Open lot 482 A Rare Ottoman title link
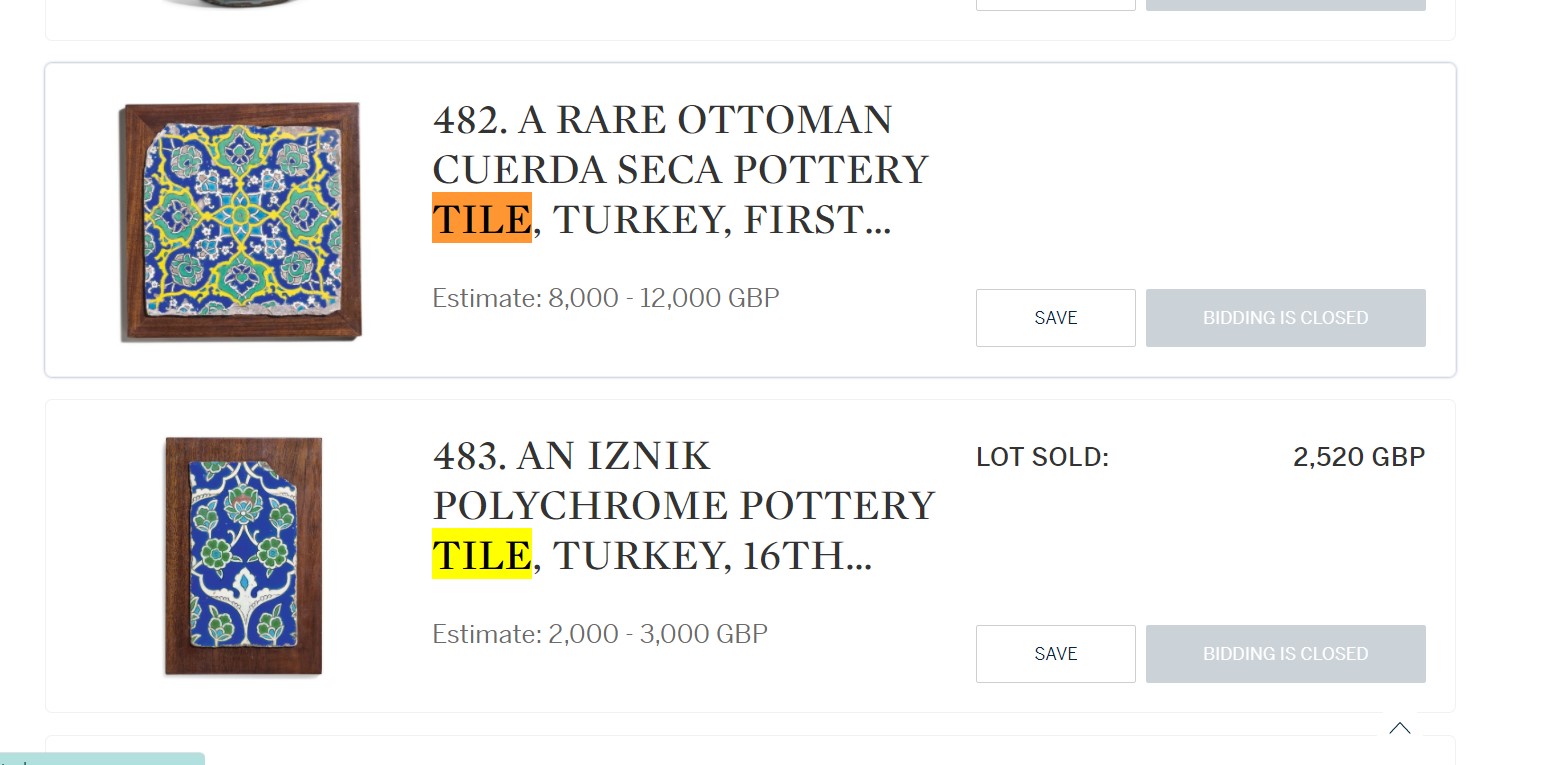Screen dimensions: 1548x765 pos(680,170)
